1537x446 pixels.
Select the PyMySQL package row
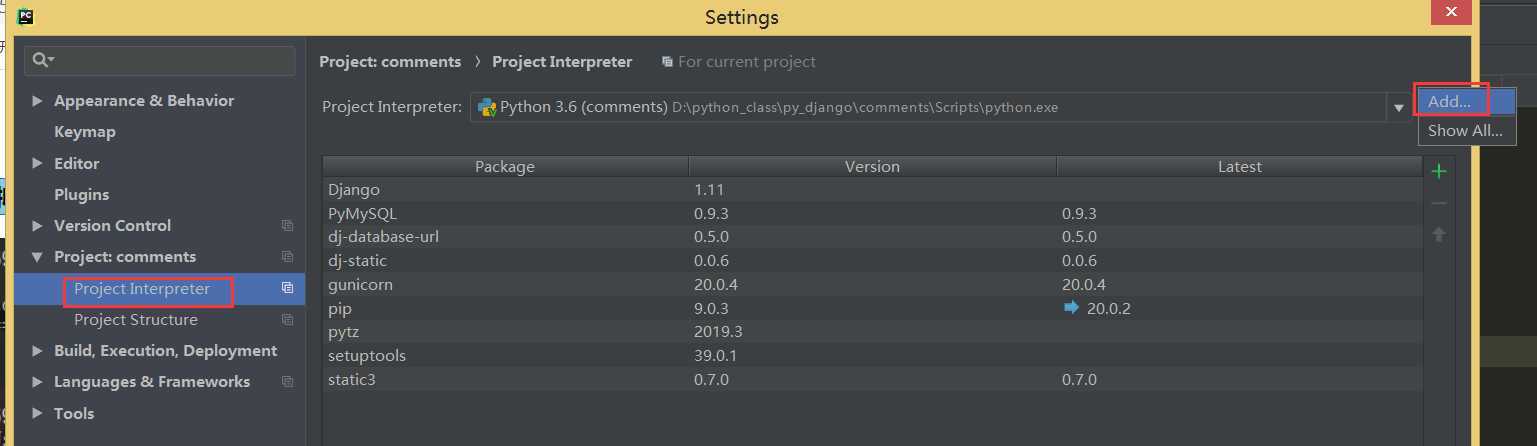point(873,213)
